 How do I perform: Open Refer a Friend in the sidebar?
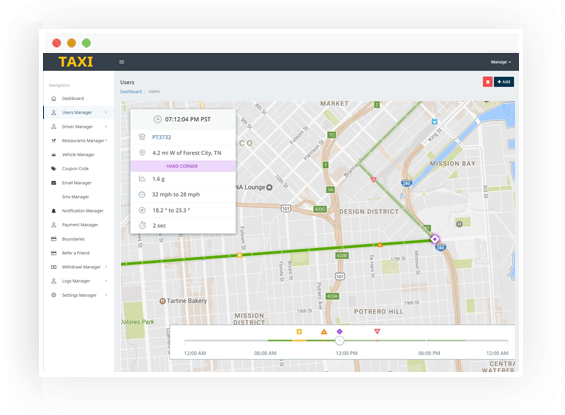click(x=76, y=253)
